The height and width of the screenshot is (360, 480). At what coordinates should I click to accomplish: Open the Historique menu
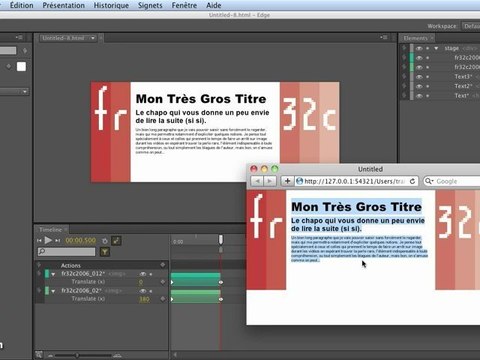coord(111,5)
